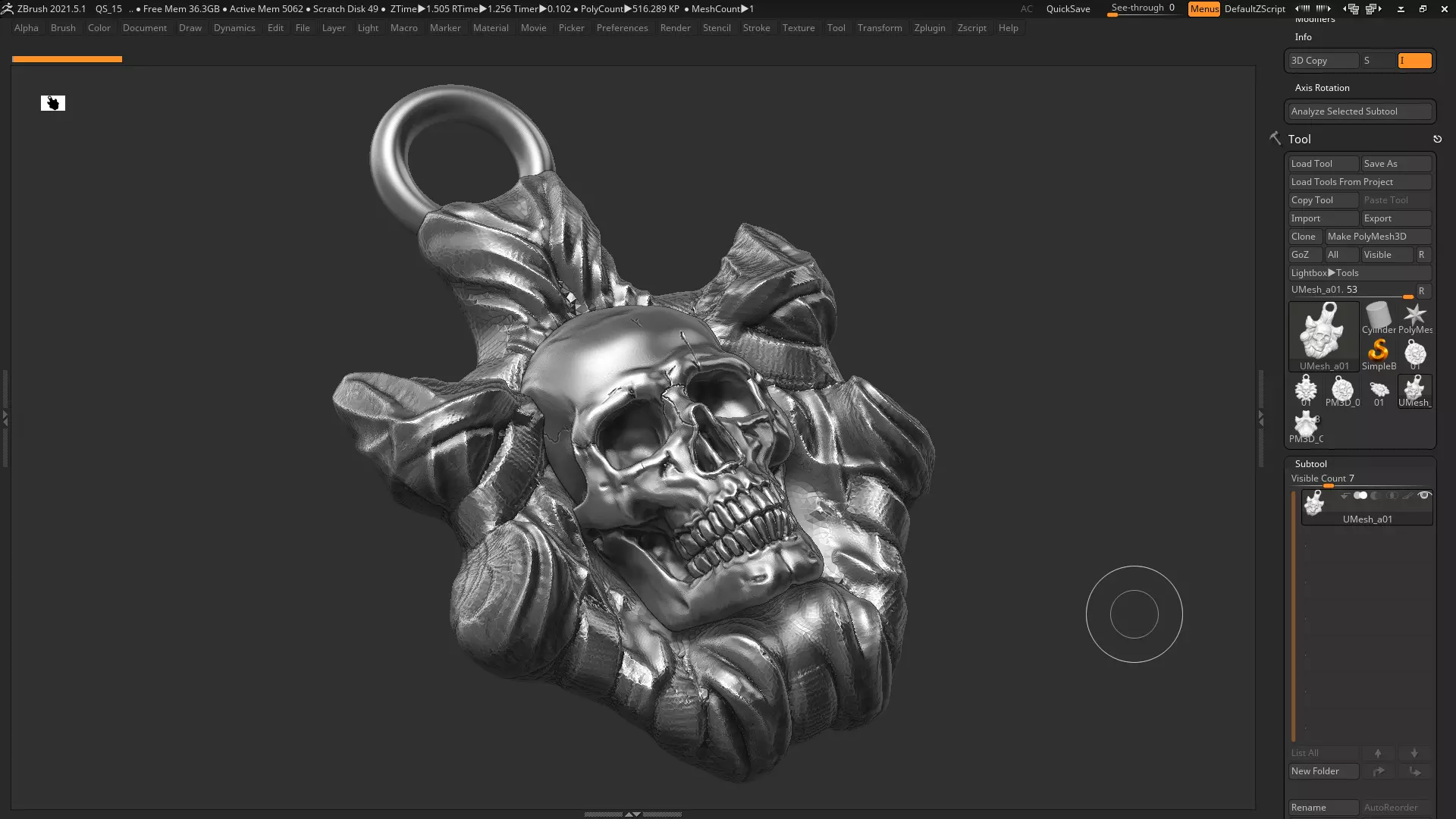Toggle subtool union boolean mode on UMesh_a01

1360,496
